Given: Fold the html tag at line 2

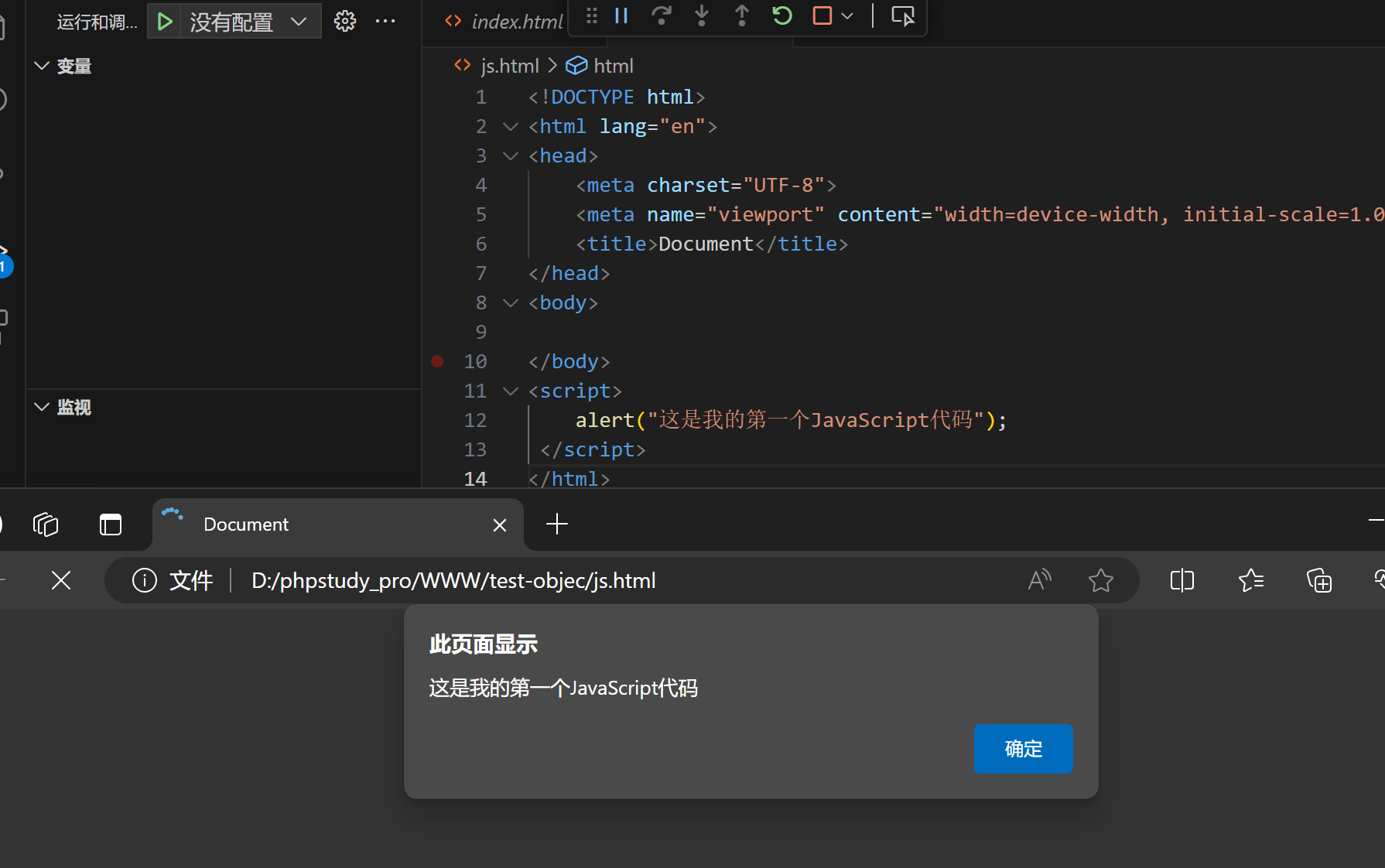Looking at the screenshot, I should tap(511, 126).
